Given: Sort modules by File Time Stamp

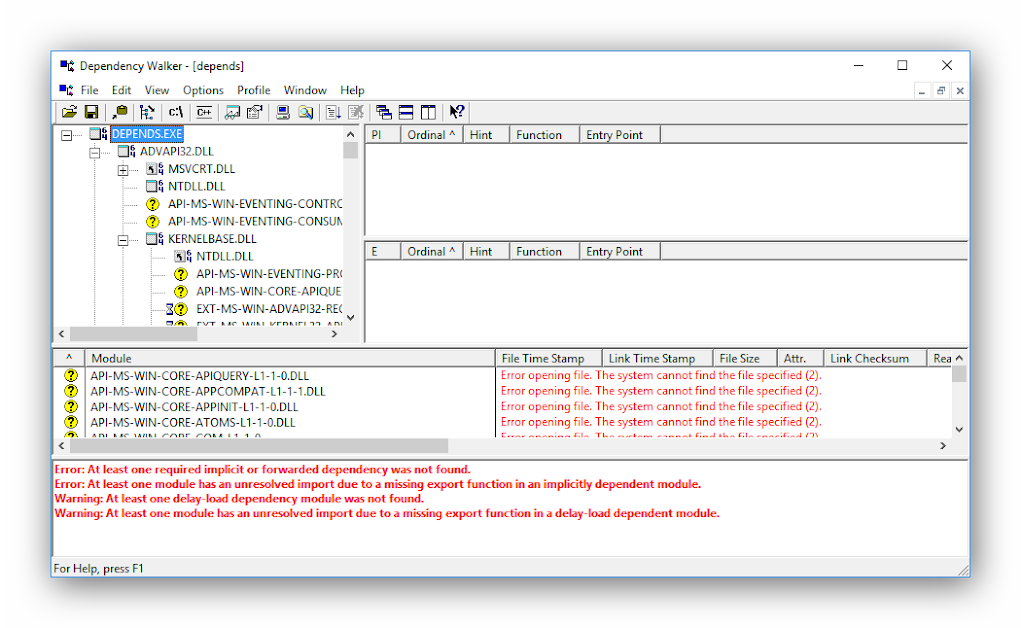Looking at the screenshot, I should coord(548,358).
